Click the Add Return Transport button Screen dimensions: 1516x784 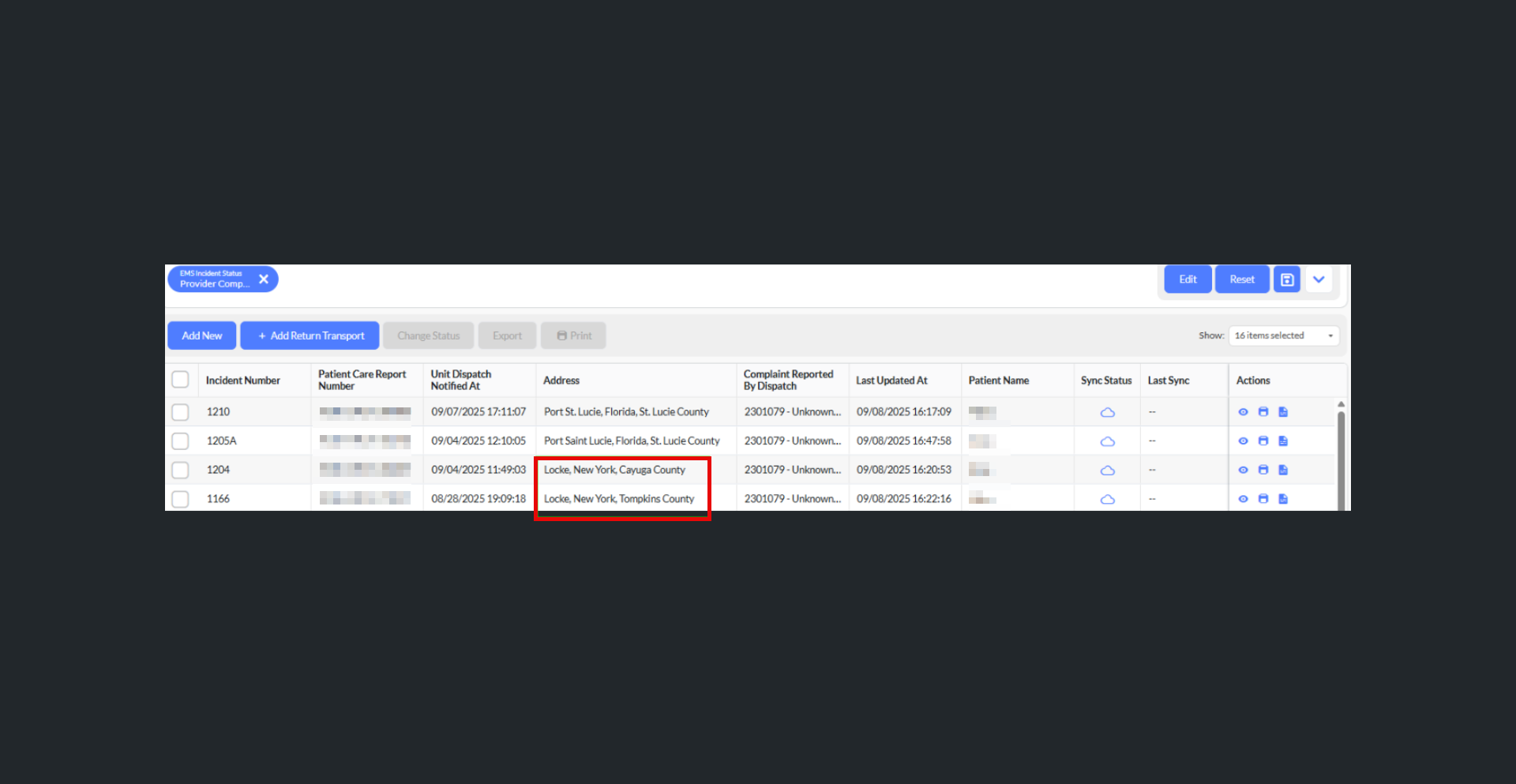310,336
